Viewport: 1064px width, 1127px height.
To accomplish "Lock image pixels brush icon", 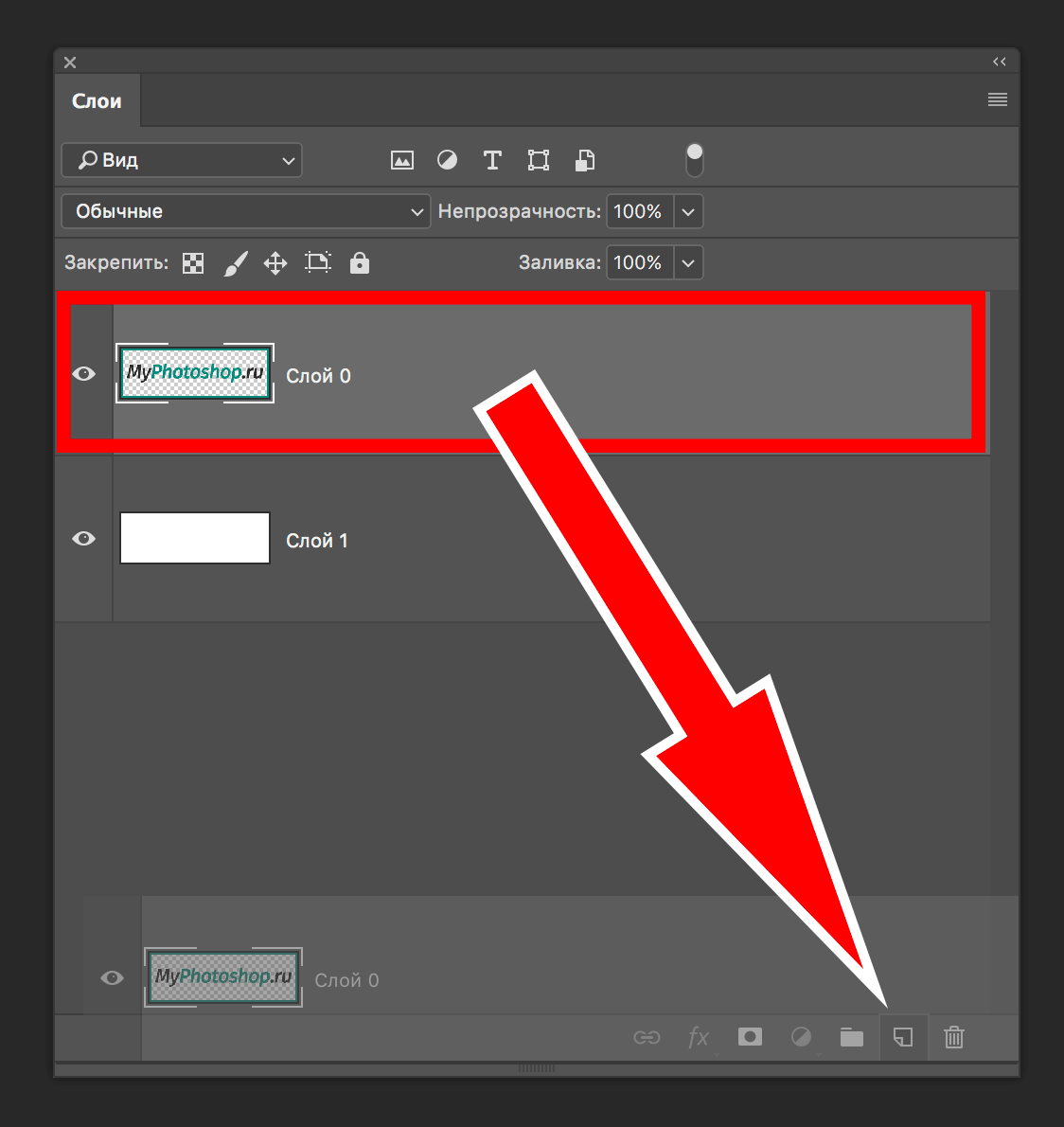I will point(236,263).
